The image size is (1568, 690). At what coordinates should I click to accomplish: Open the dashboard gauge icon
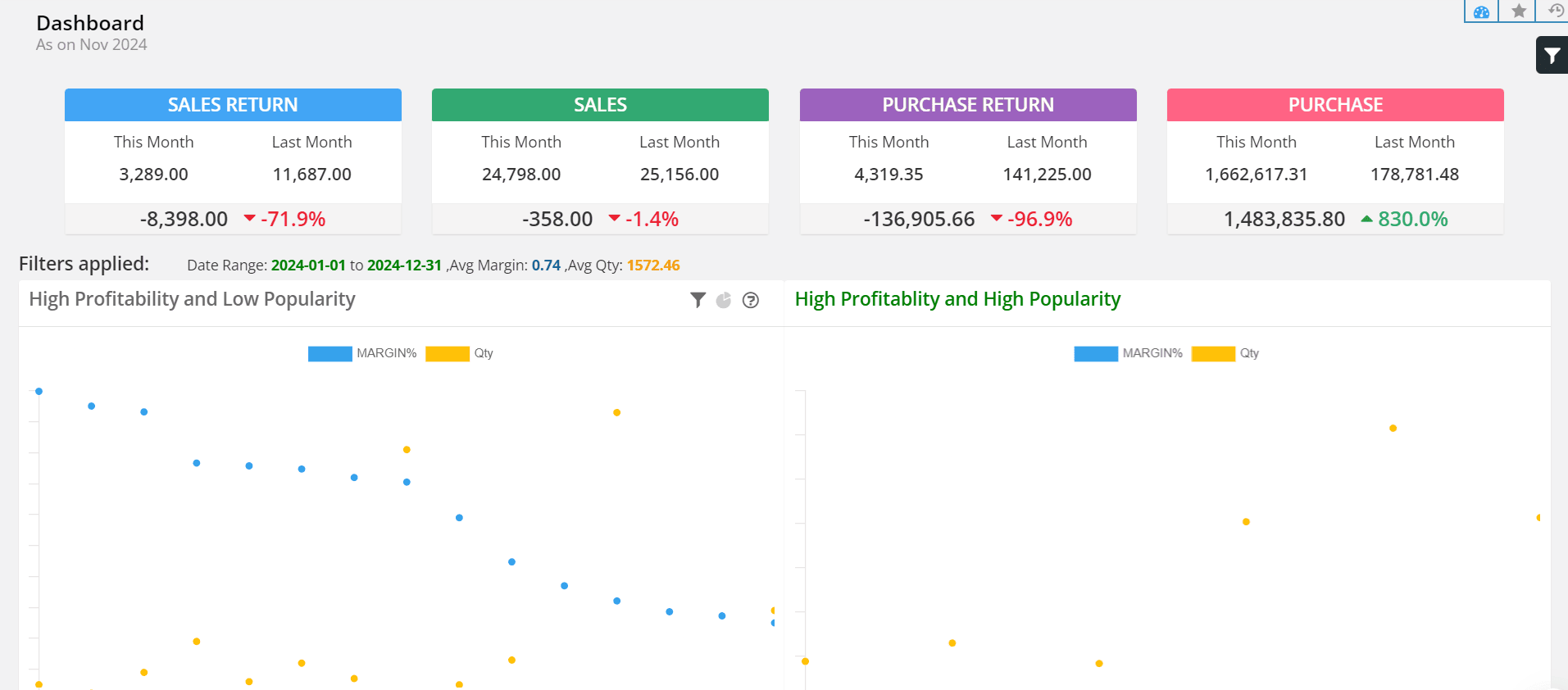(x=1481, y=11)
